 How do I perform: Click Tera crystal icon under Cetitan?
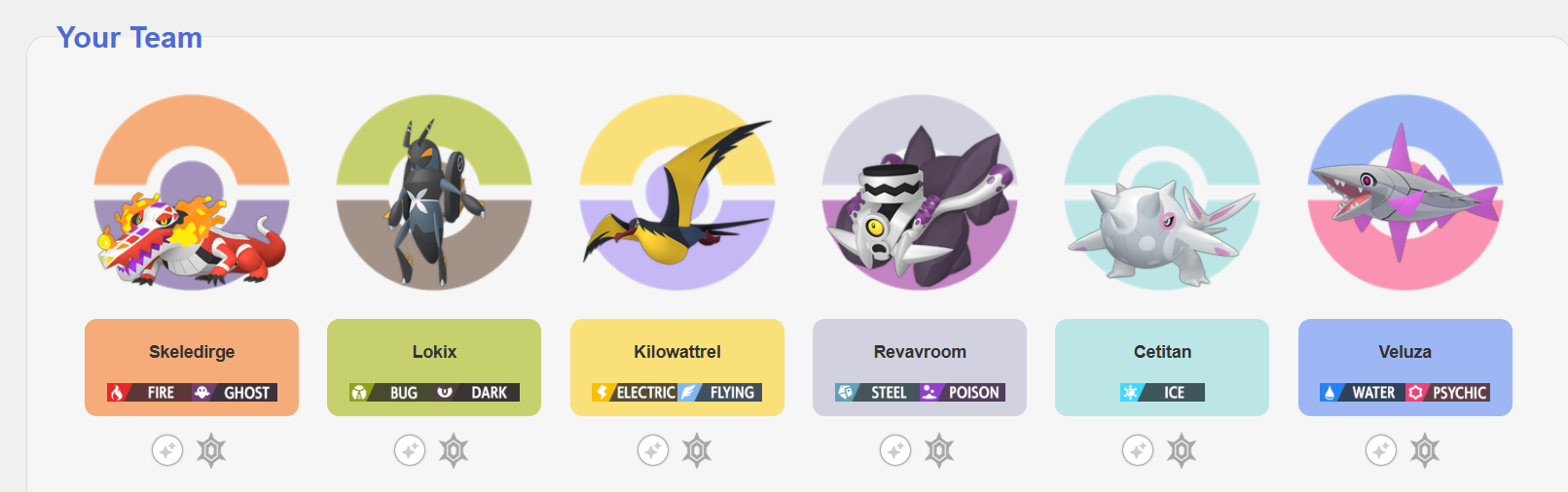(x=1182, y=450)
